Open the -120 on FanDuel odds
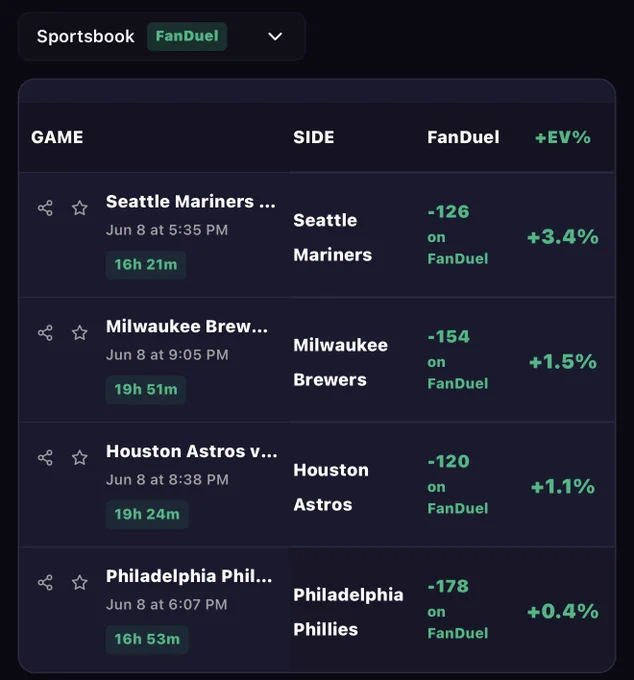 click(x=458, y=484)
